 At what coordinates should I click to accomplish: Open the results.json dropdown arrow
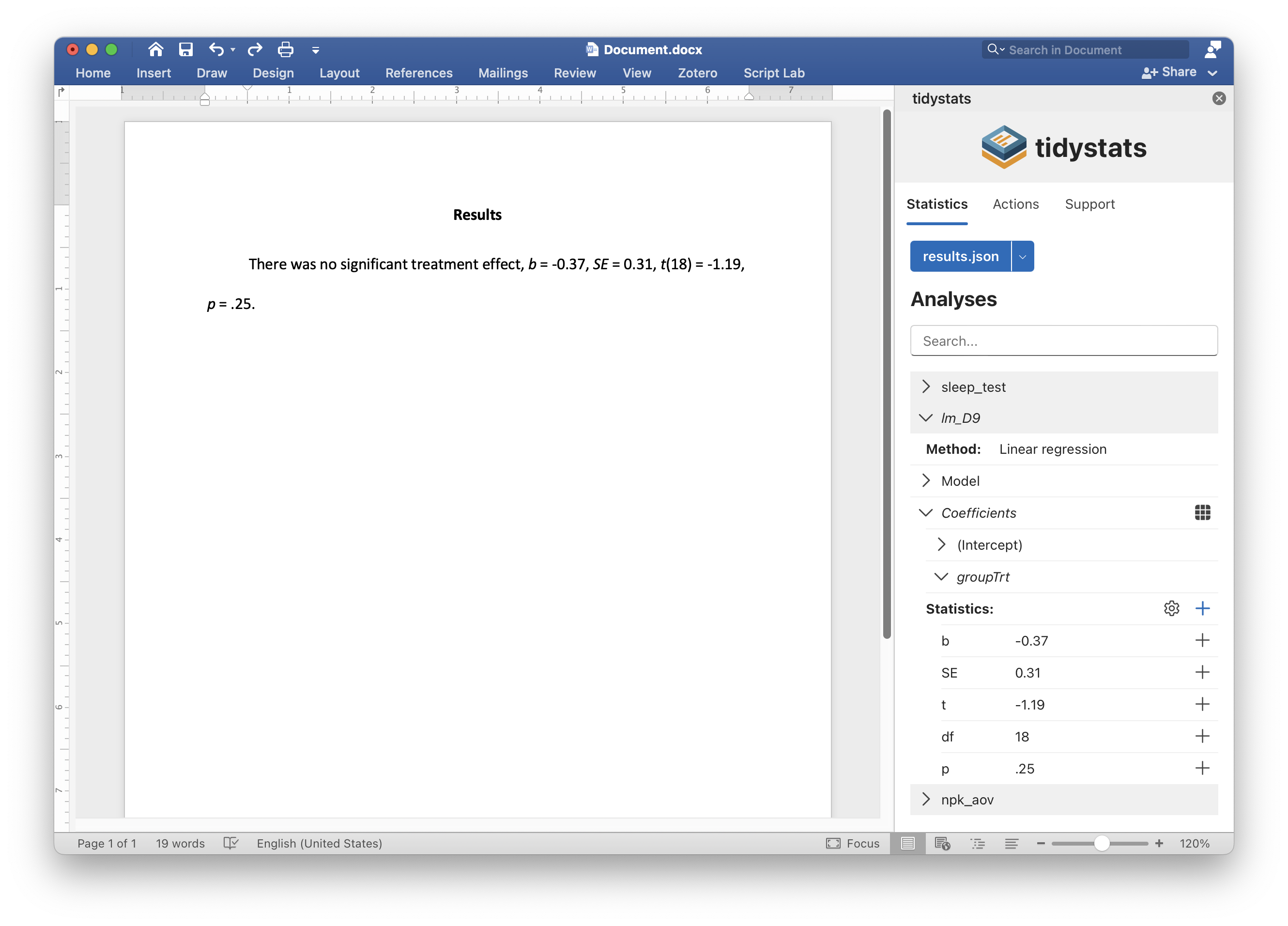[1022, 256]
